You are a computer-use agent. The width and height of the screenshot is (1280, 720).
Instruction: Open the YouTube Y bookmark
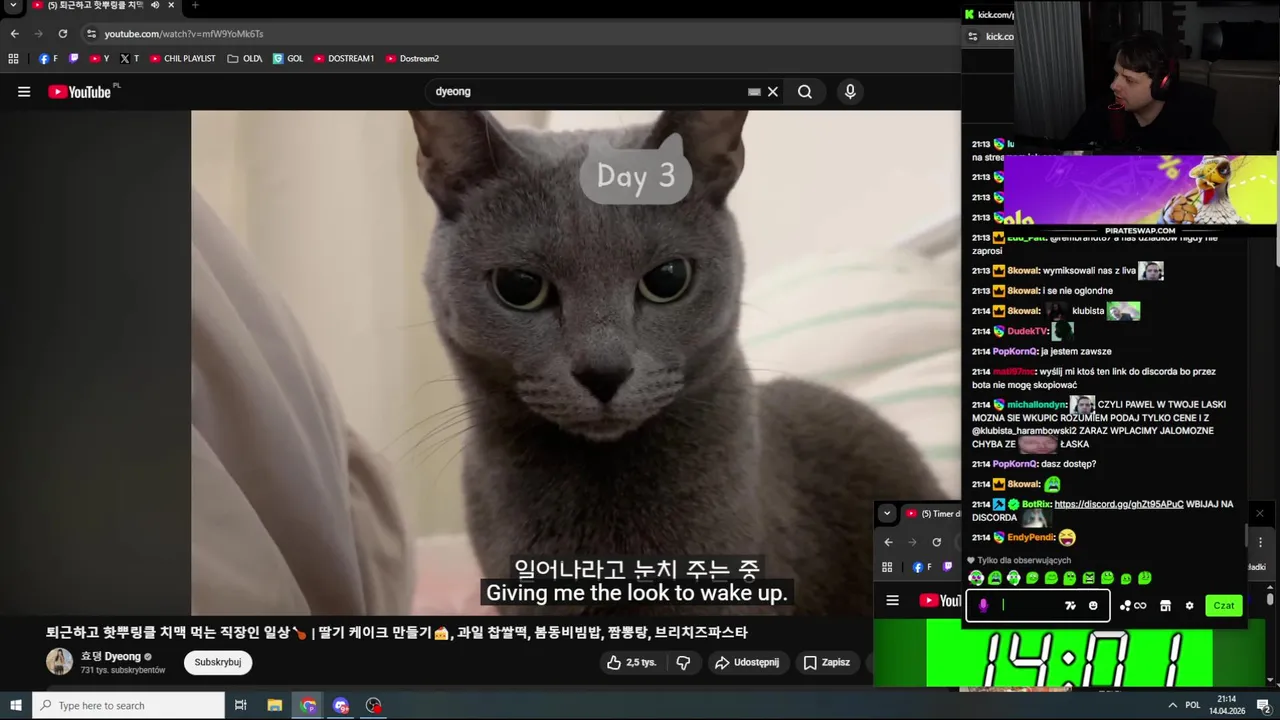click(x=100, y=59)
